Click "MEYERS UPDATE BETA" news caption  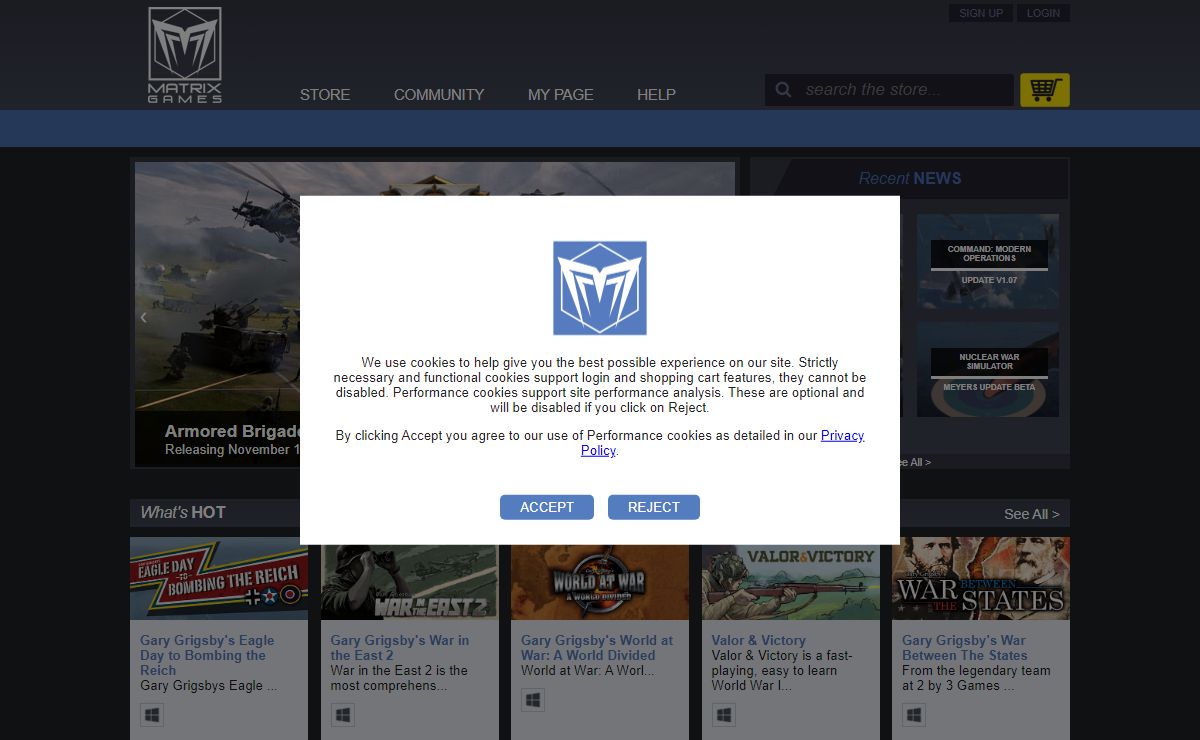point(989,387)
